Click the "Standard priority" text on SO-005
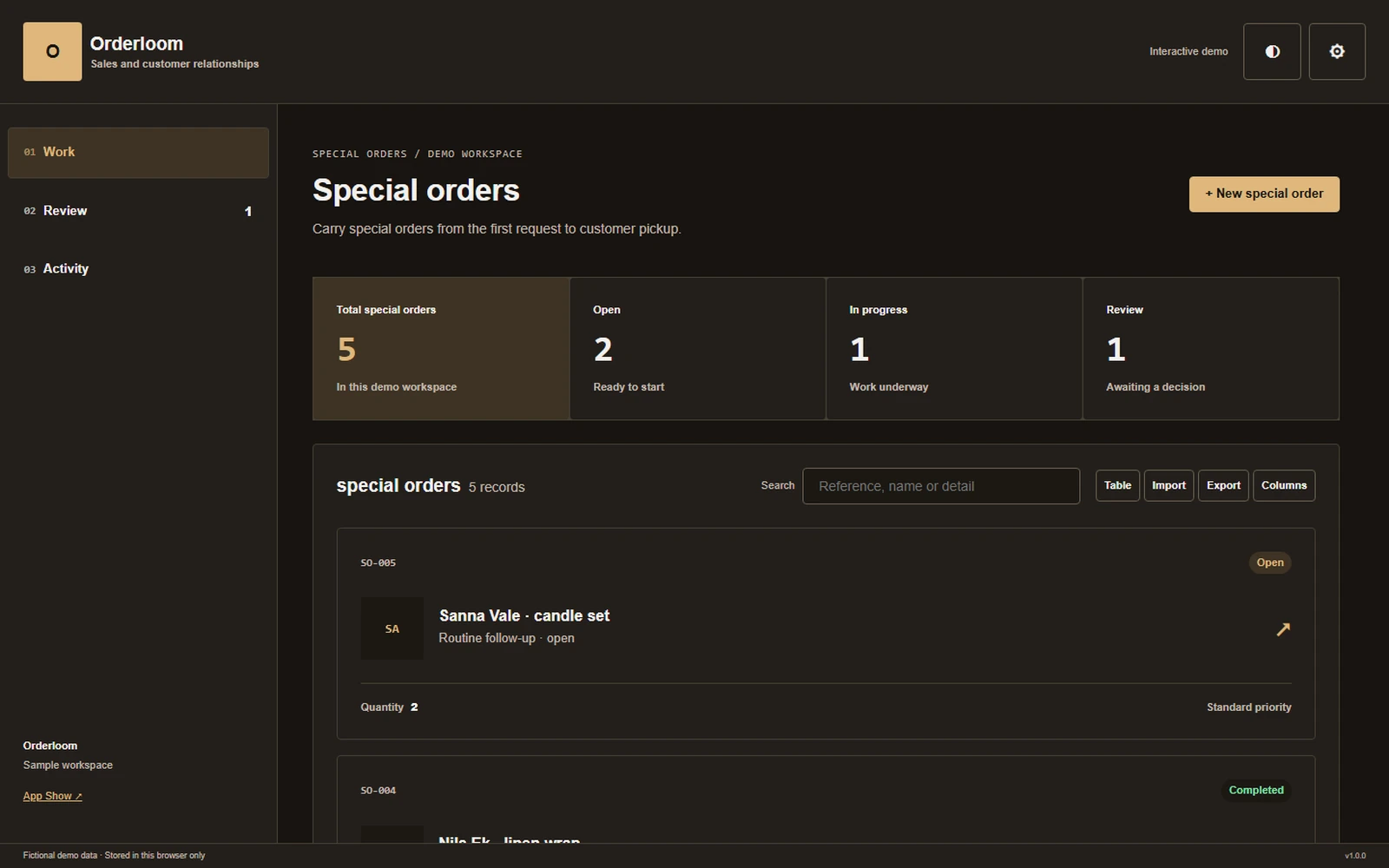Image resolution: width=1389 pixels, height=868 pixels. (x=1248, y=707)
